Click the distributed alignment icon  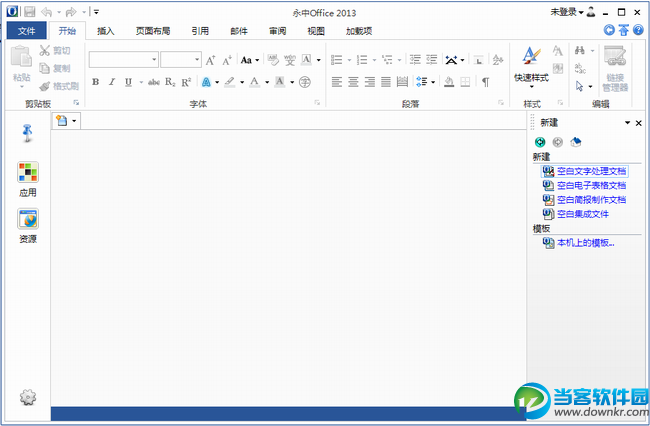402,82
